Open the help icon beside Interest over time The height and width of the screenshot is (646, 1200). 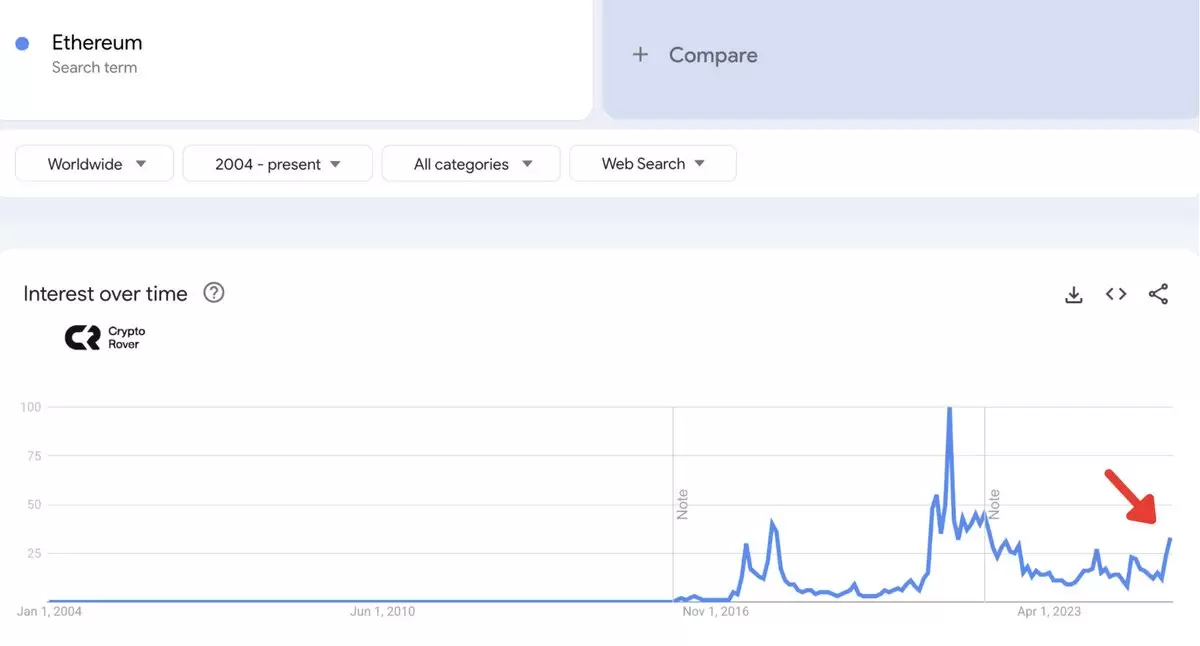pyautogui.click(x=214, y=293)
